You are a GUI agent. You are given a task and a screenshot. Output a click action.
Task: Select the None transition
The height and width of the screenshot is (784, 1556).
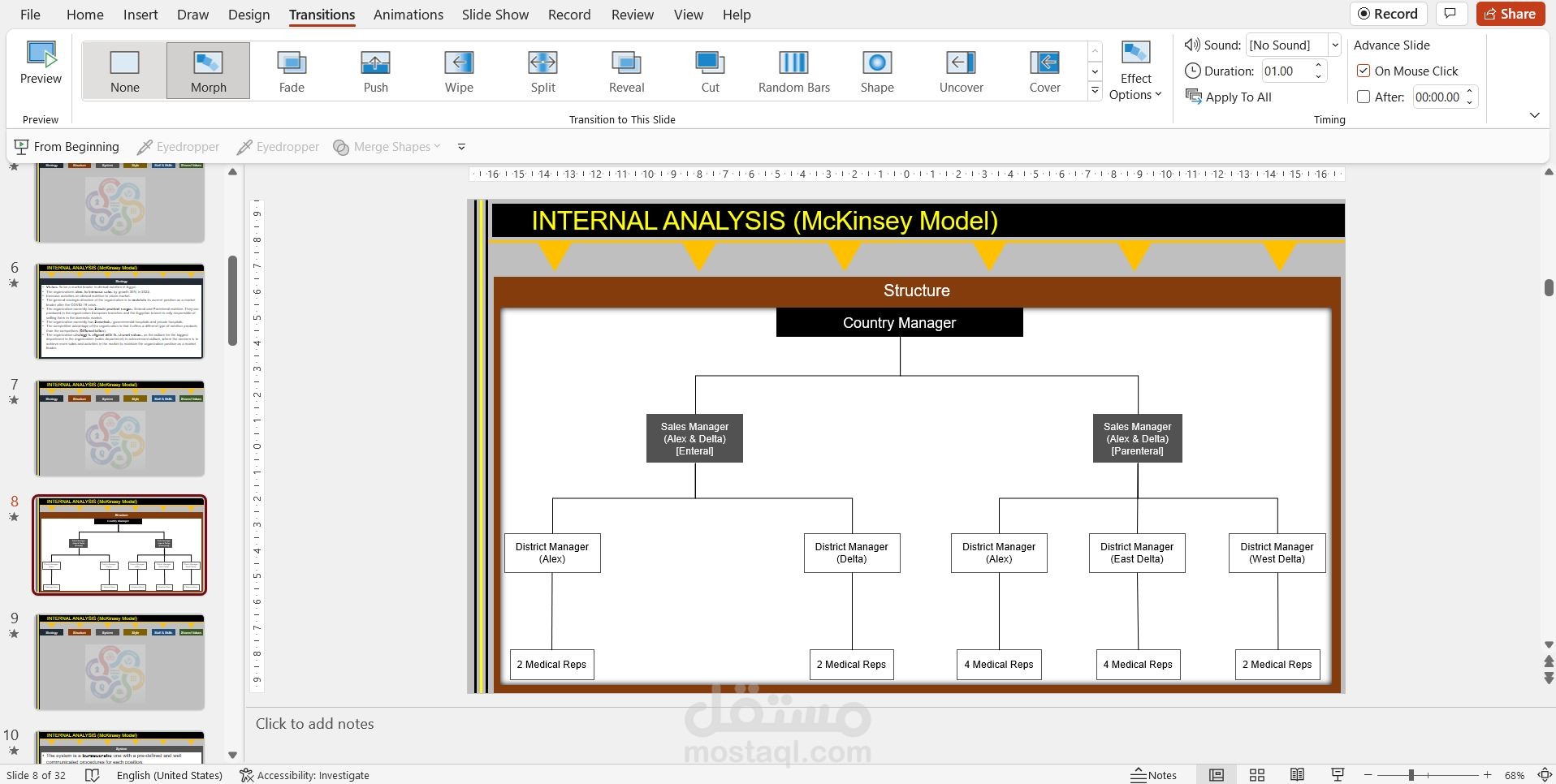pyautogui.click(x=125, y=71)
